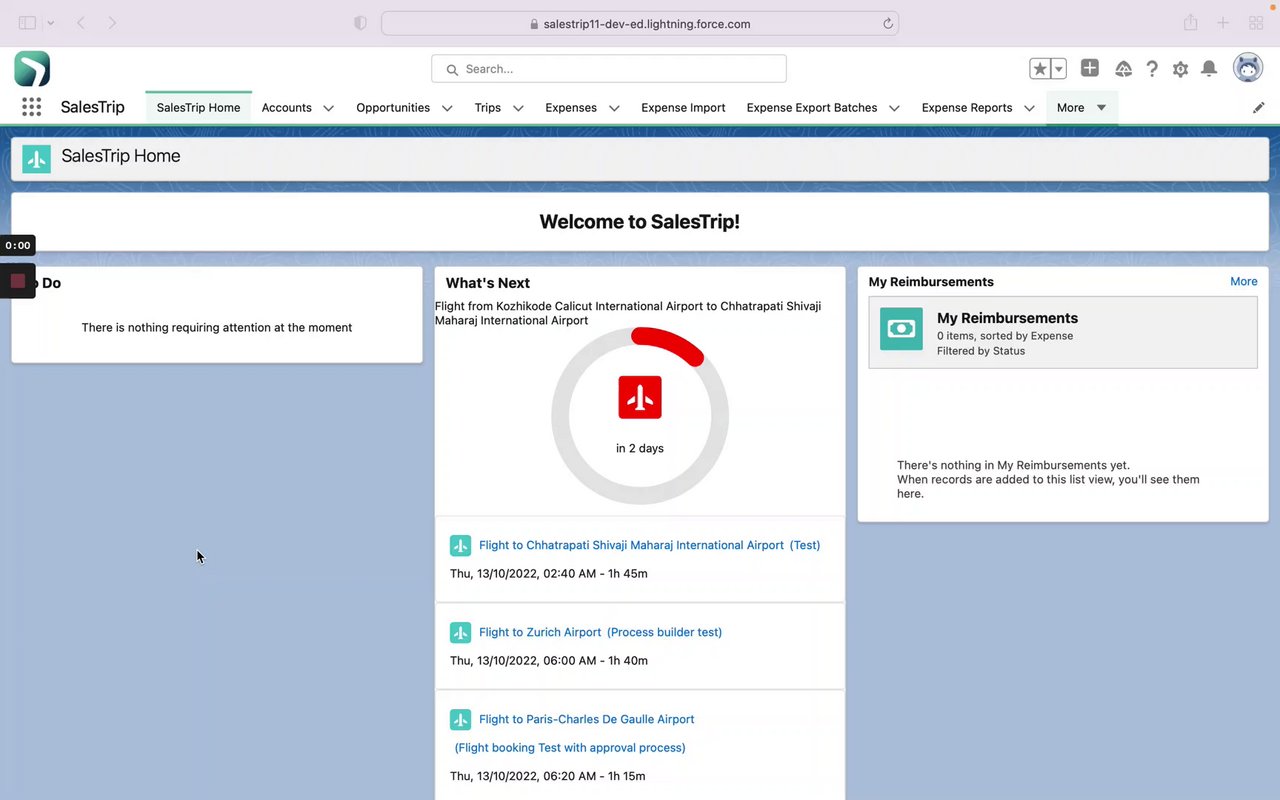The height and width of the screenshot is (800, 1280).
Task: Open a new Safari tab plus
Action: (x=1222, y=23)
